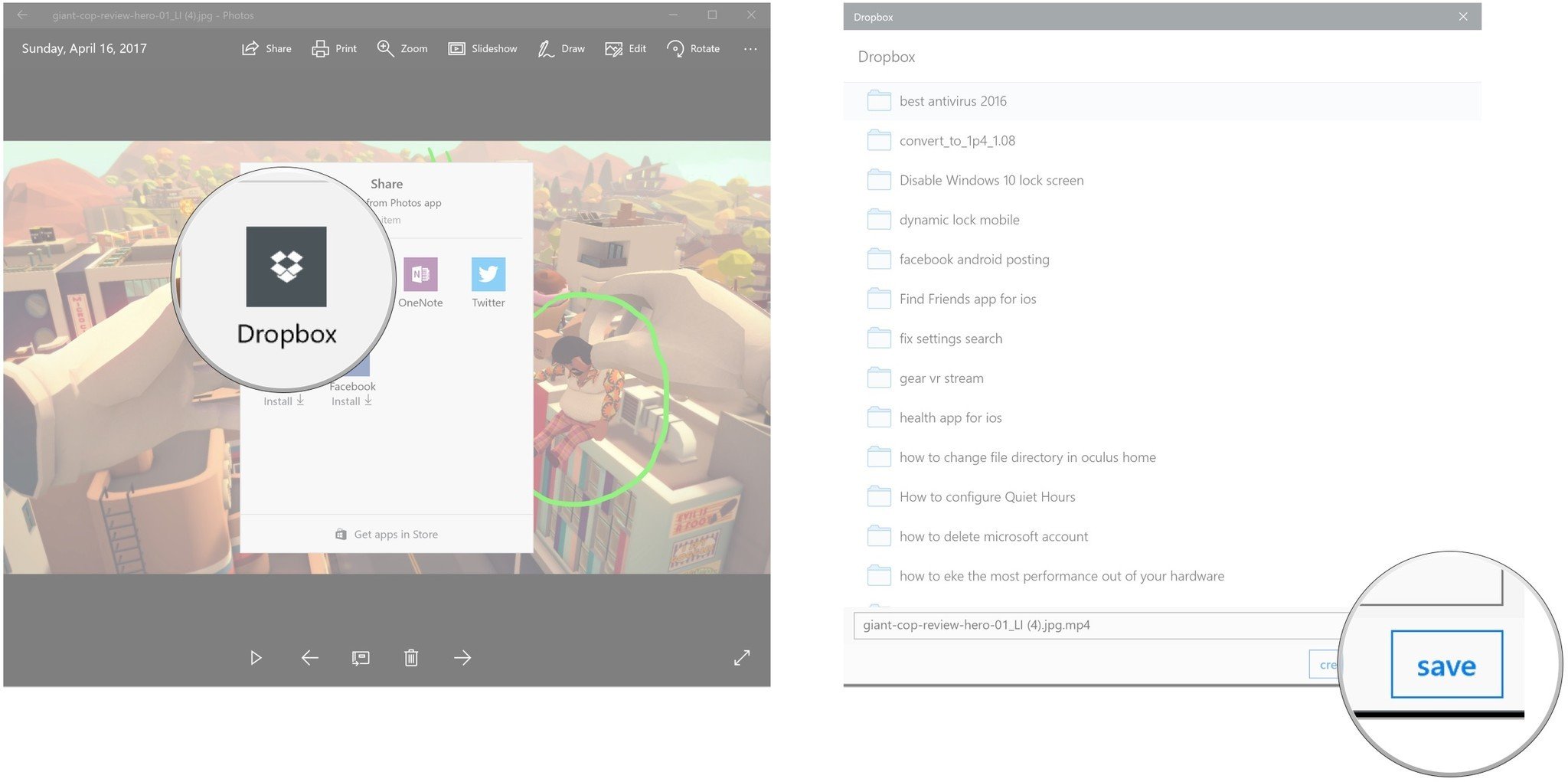Open the Print option in Photos

[x=334, y=48]
